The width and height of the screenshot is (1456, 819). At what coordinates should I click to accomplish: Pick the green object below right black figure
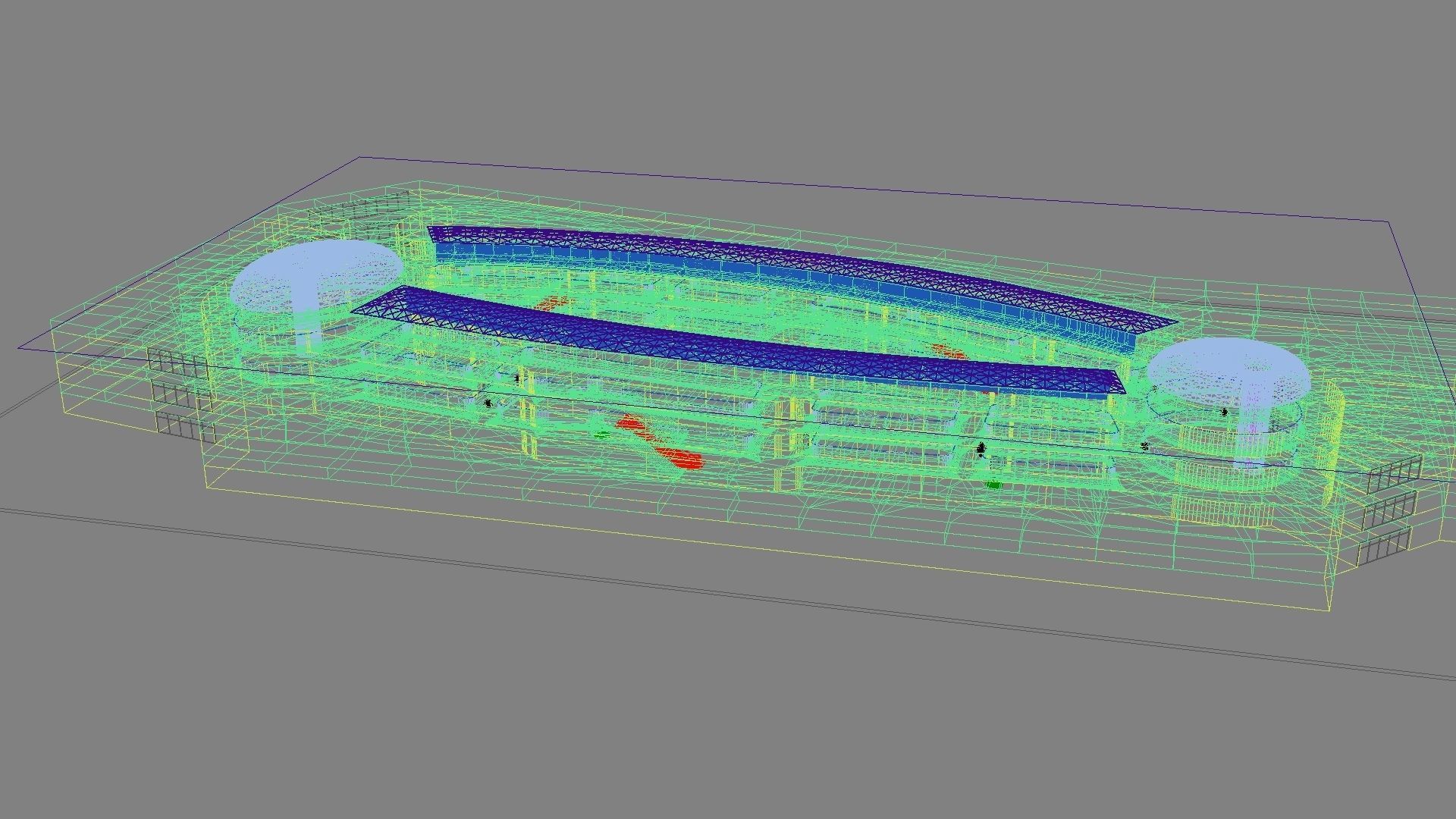(993, 484)
